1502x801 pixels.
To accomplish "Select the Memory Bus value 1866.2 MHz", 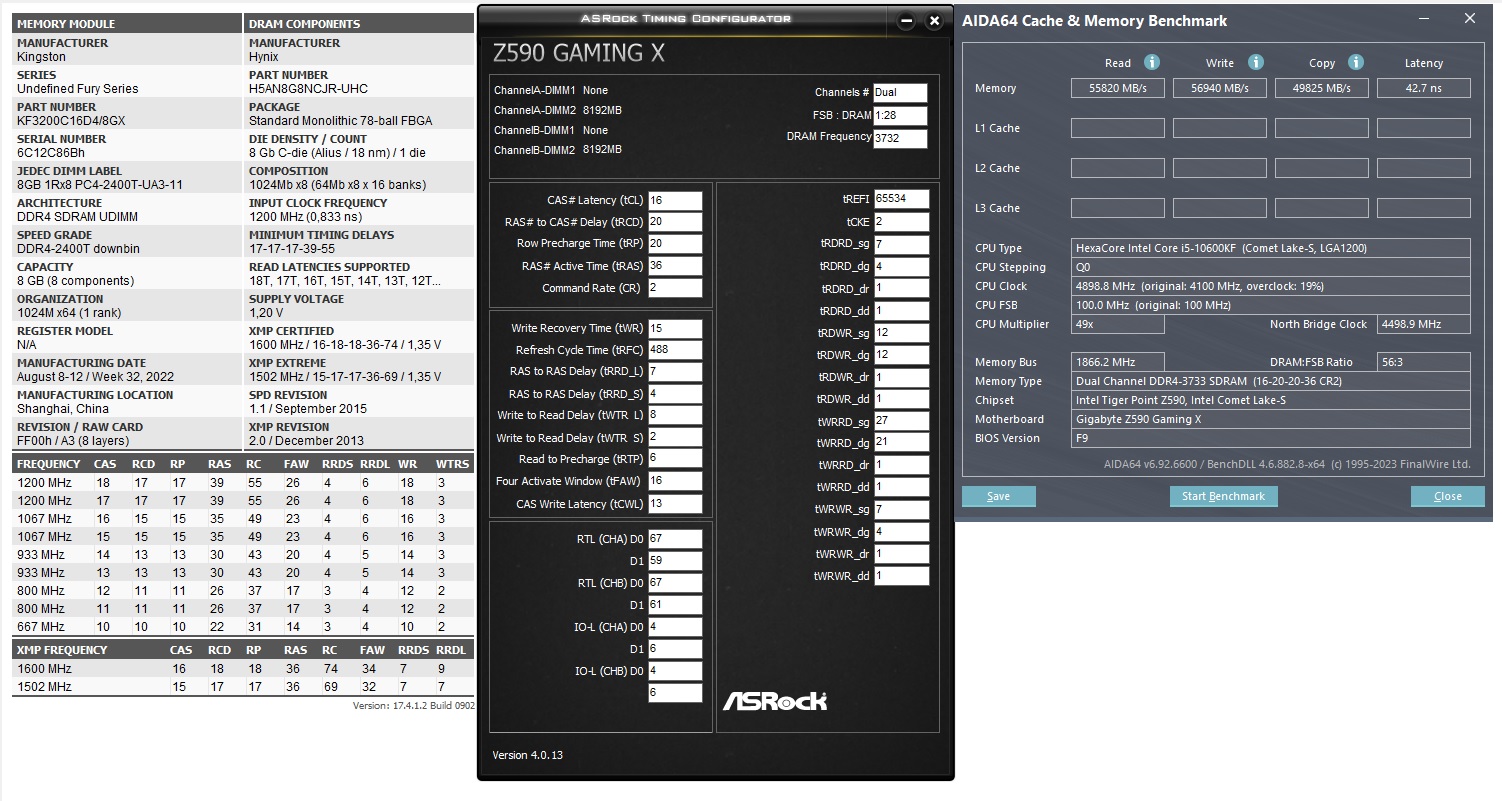I will pos(1117,362).
